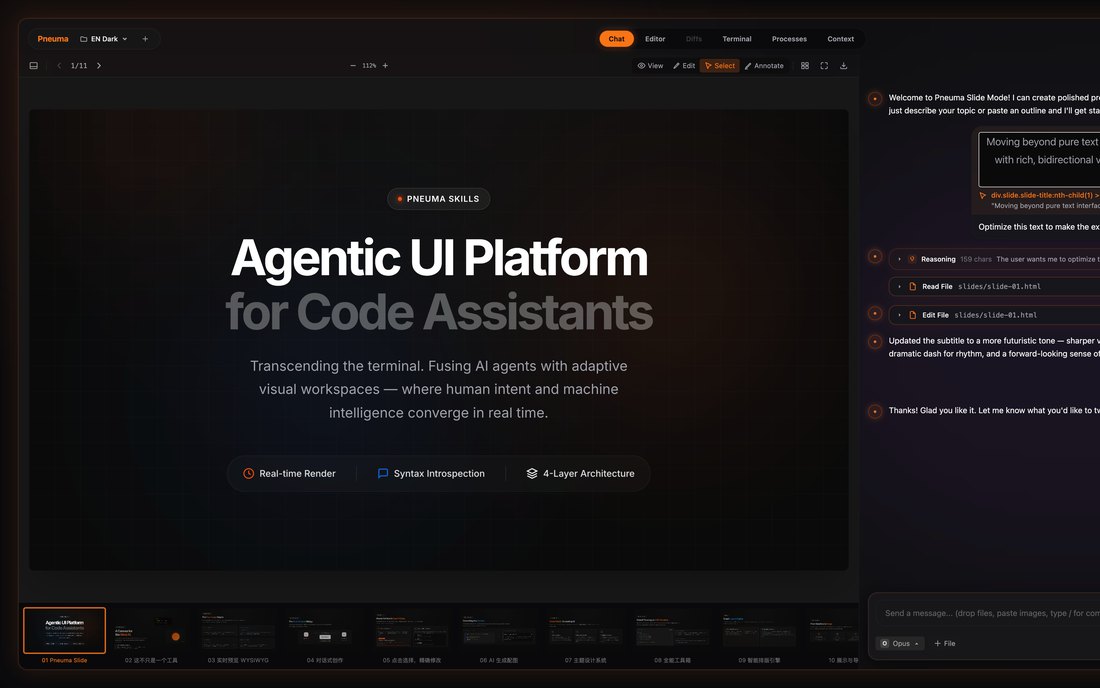Go to the next slide arrow

(x=99, y=65)
